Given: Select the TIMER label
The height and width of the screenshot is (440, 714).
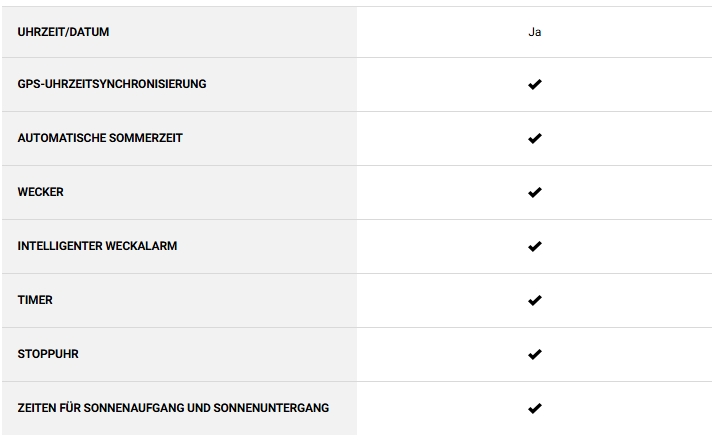Looking at the screenshot, I should tap(35, 300).
